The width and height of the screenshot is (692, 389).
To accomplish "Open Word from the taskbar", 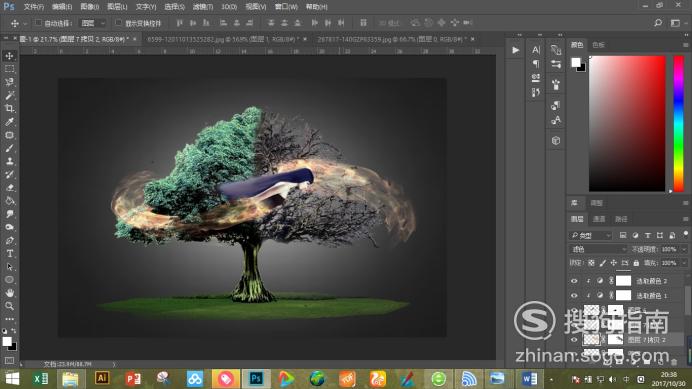I will [529, 378].
